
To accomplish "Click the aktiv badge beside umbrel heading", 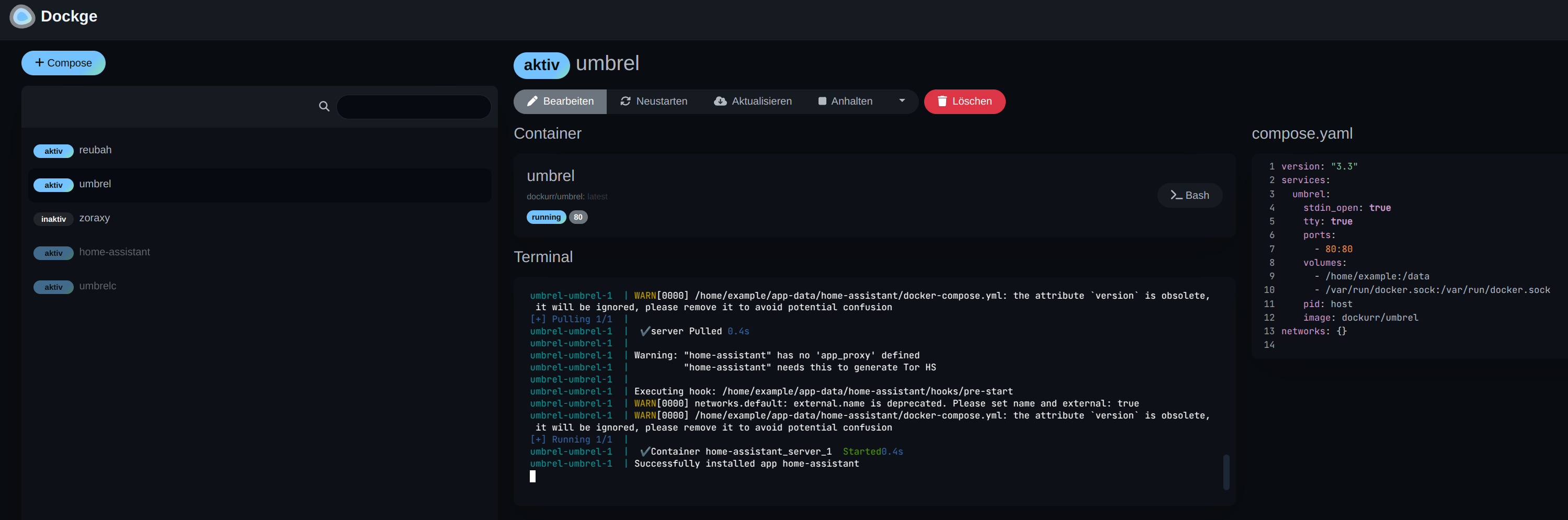I will pyautogui.click(x=541, y=66).
